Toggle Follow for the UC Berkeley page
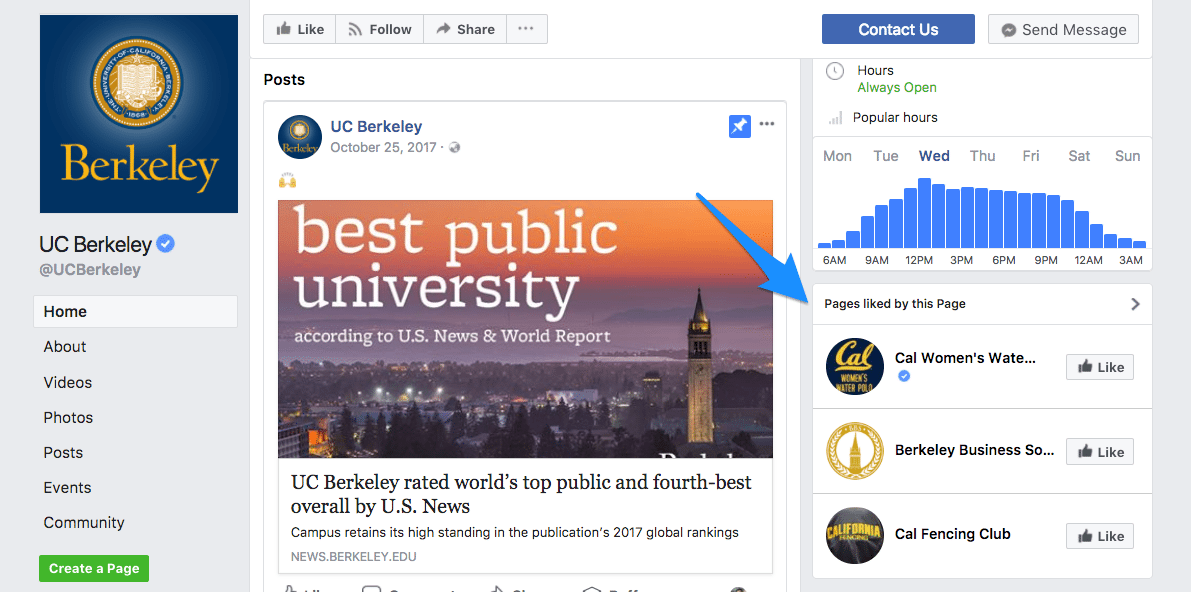 tap(379, 29)
